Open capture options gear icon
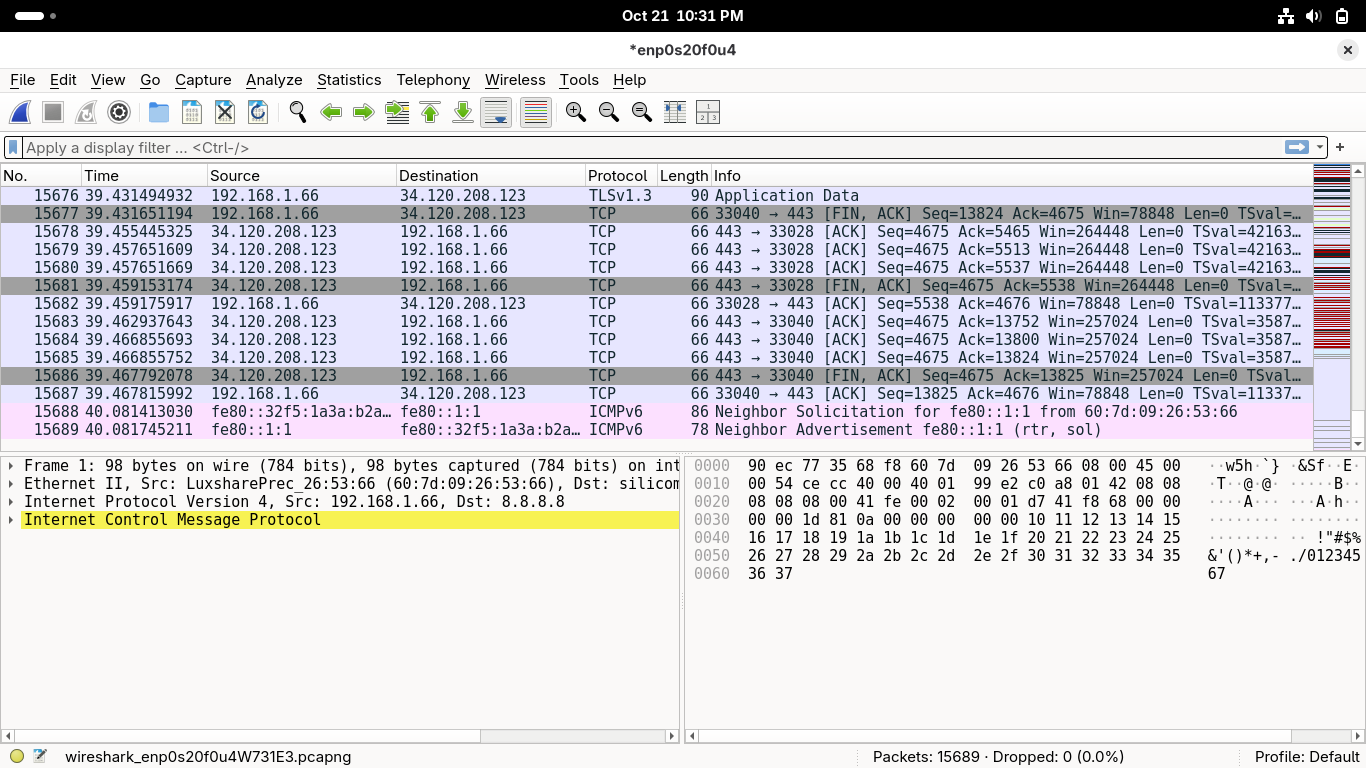 click(x=119, y=113)
